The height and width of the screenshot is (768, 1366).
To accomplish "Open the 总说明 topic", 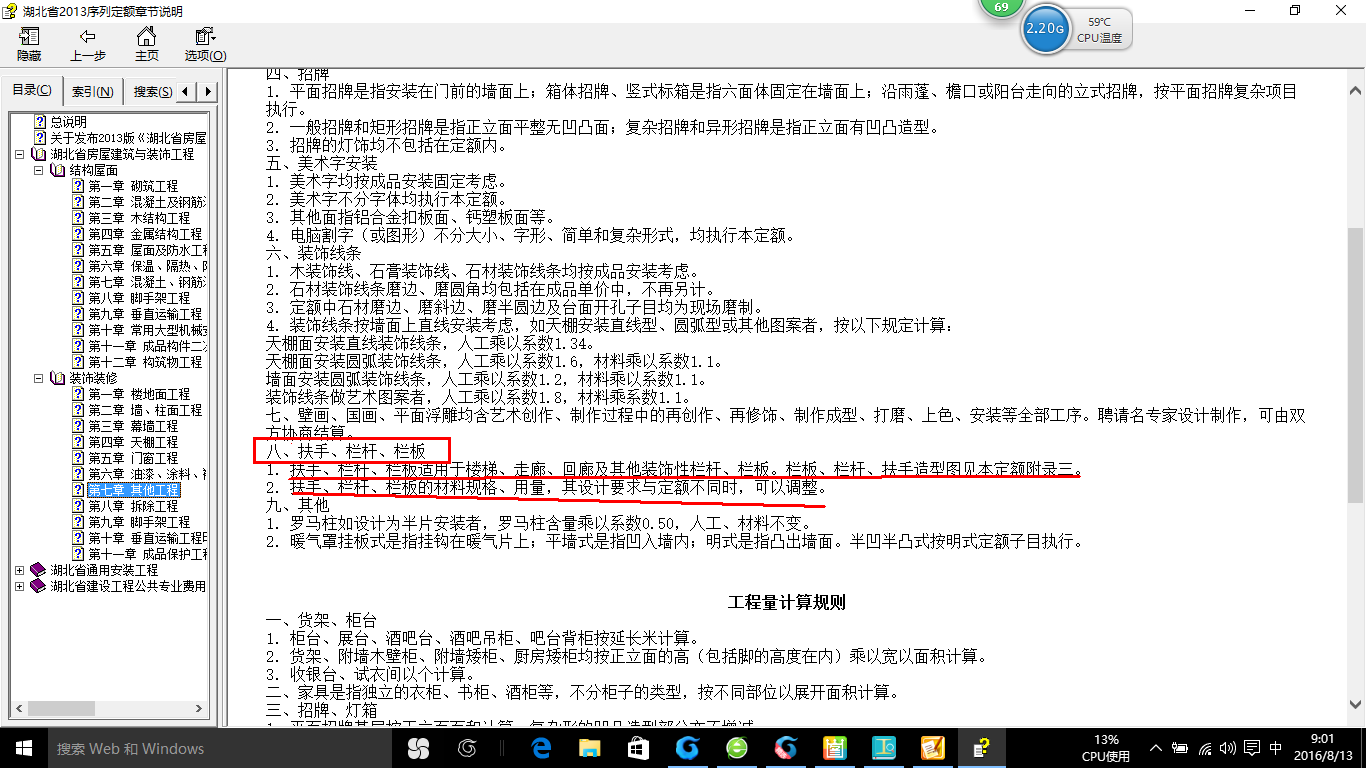I will 69,122.
